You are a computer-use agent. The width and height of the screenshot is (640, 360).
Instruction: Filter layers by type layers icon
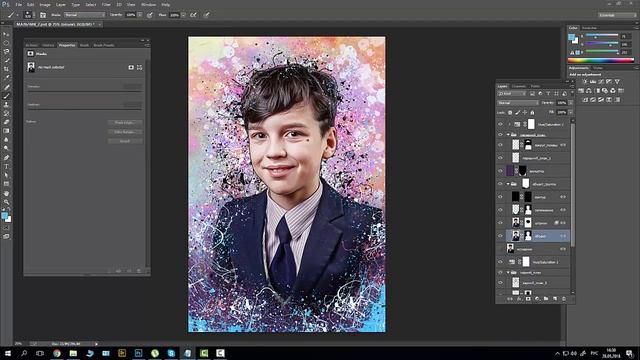pyautogui.click(x=548, y=94)
